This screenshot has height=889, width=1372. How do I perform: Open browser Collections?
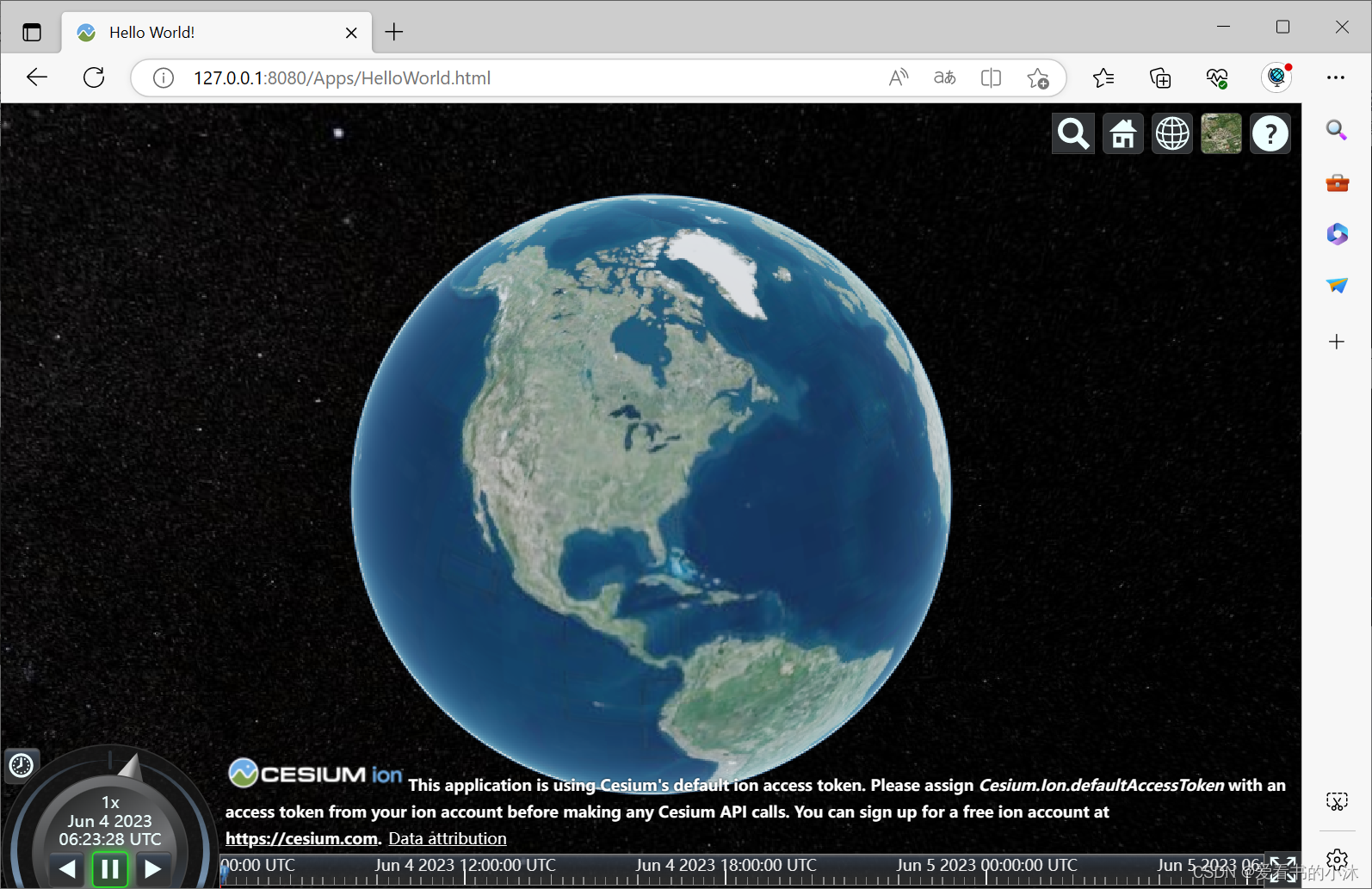(1160, 78)
